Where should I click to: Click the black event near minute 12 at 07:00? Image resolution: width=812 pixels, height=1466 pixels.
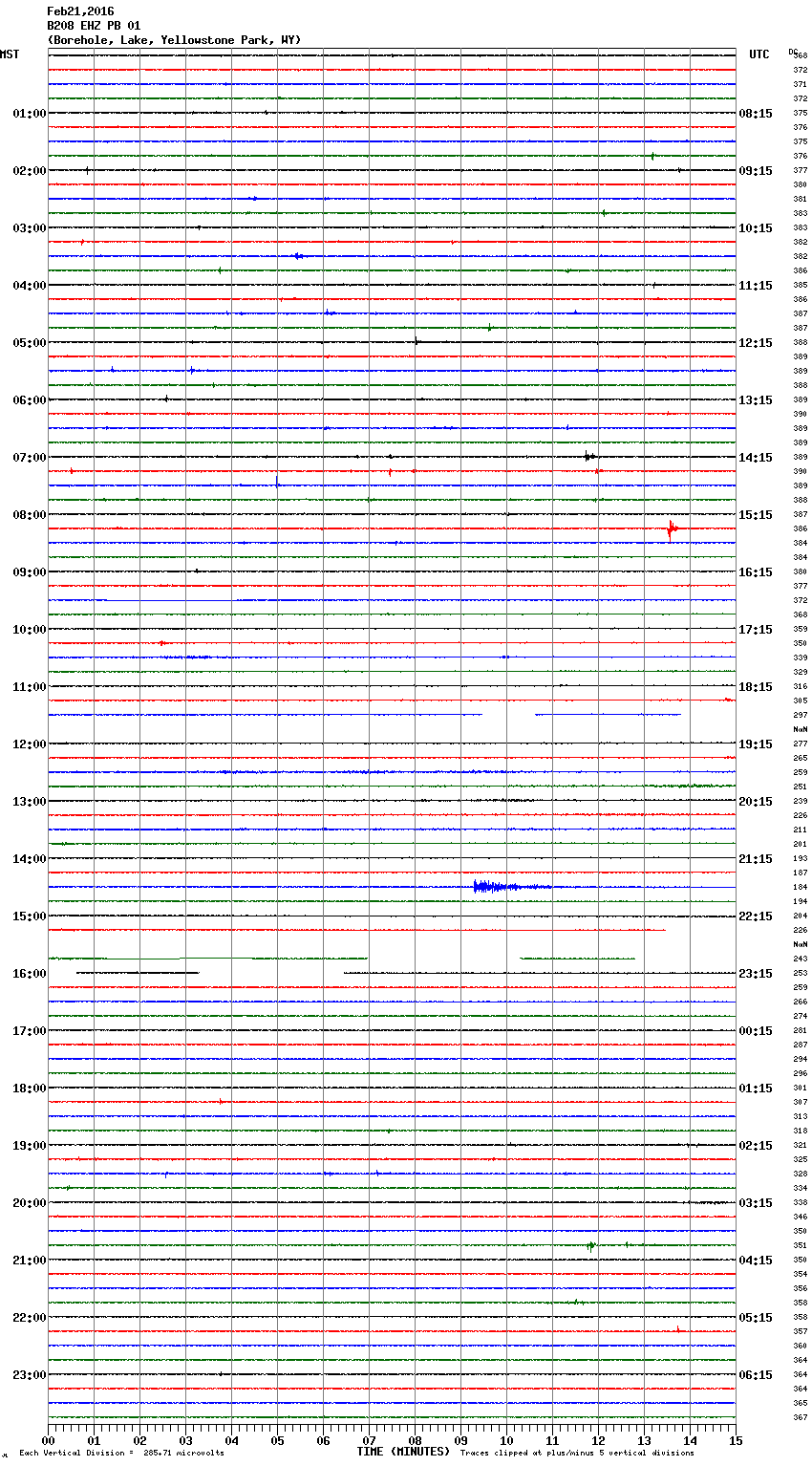tap(589, 457)
